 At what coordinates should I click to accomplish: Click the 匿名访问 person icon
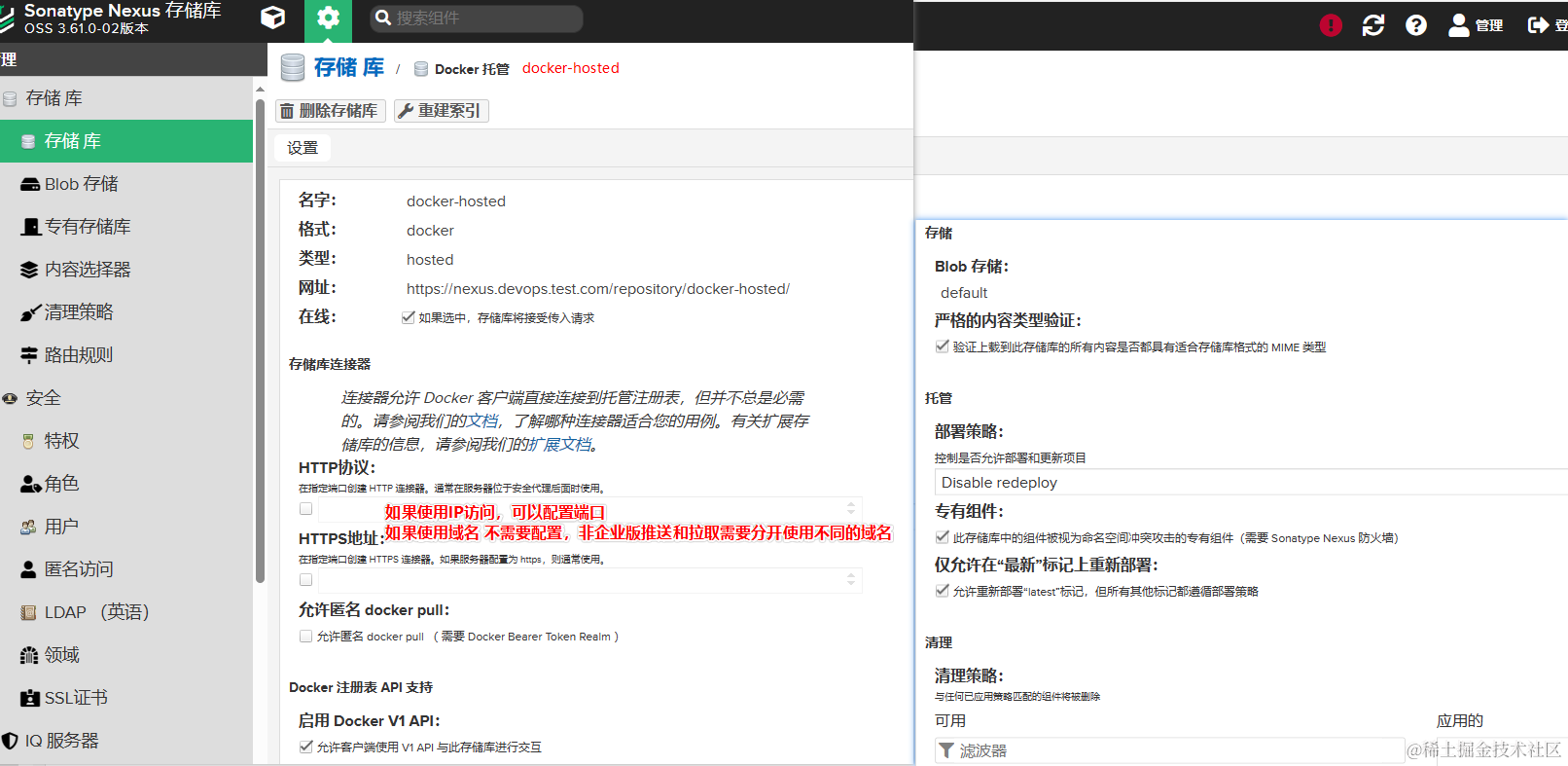tap(29, 569)
